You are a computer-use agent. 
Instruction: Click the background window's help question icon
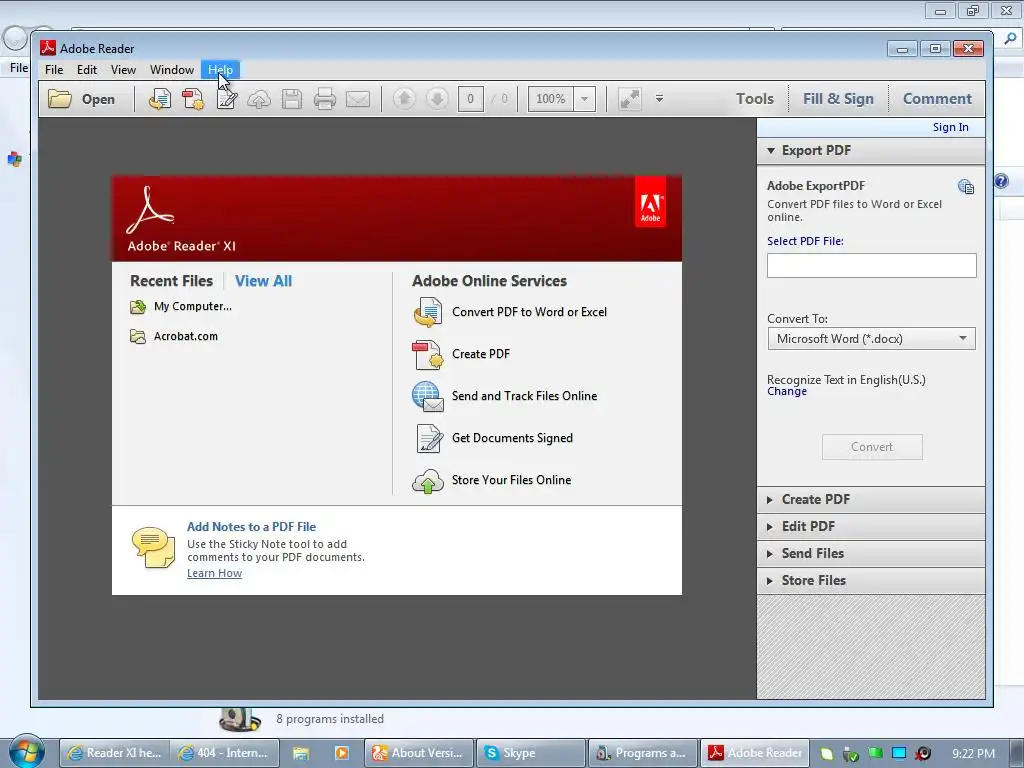1002,181
